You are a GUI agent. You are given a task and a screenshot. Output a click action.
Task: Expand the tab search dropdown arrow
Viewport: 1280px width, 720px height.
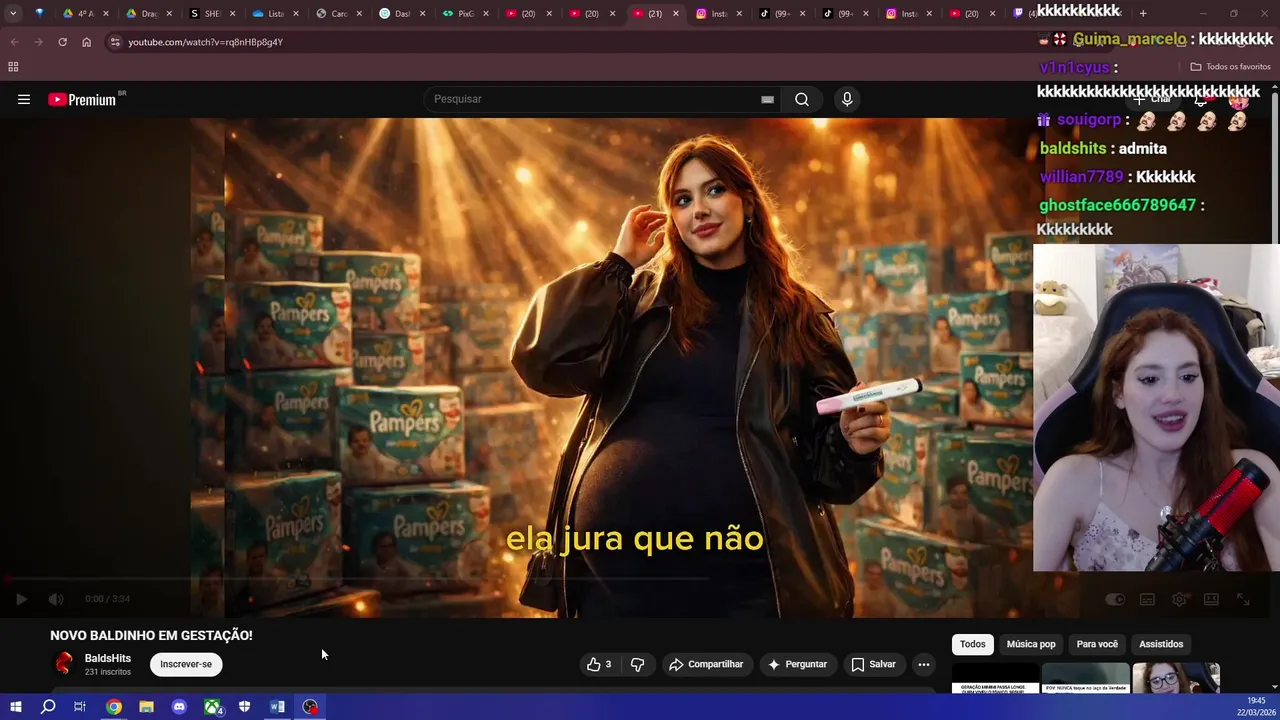pos(13,13)
